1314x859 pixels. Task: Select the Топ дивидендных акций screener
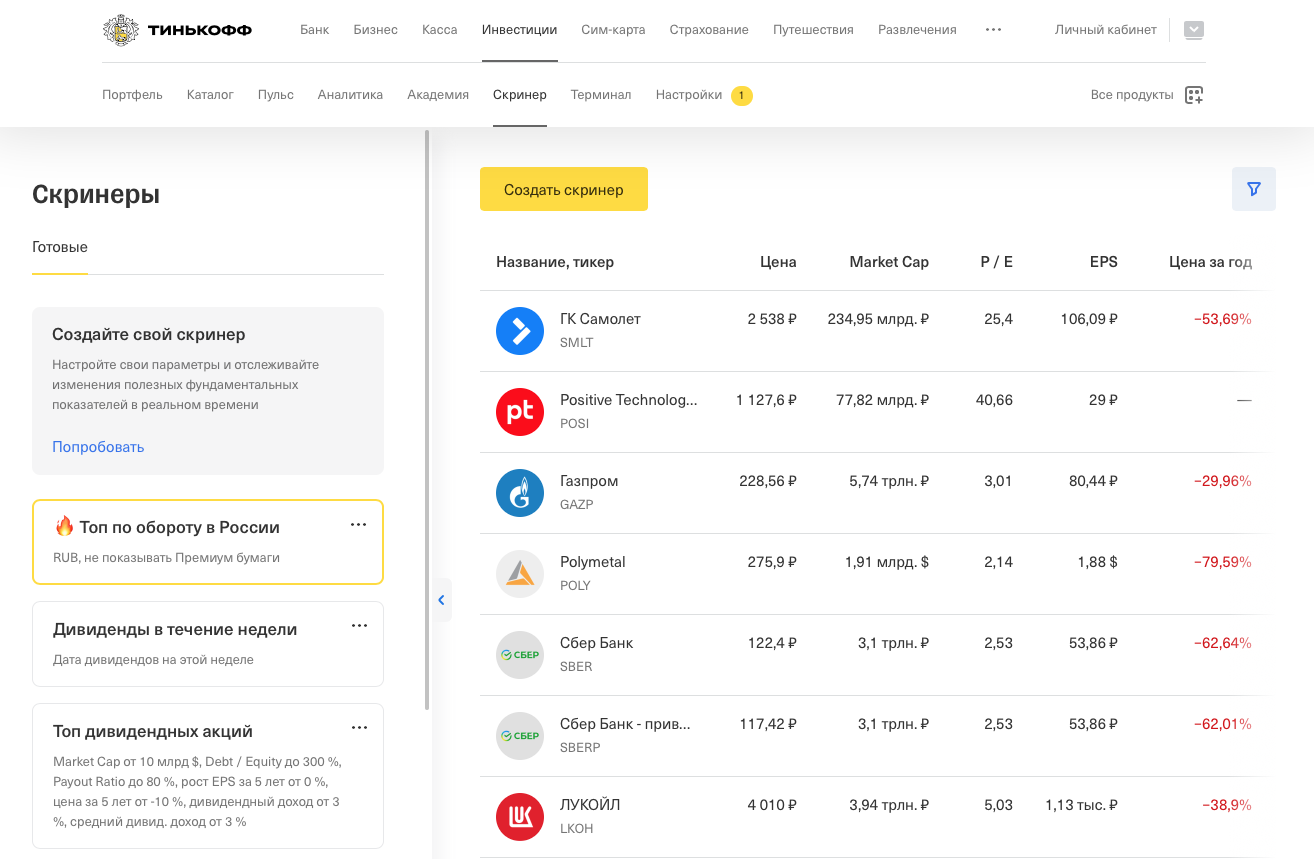(x=208, y=775)
